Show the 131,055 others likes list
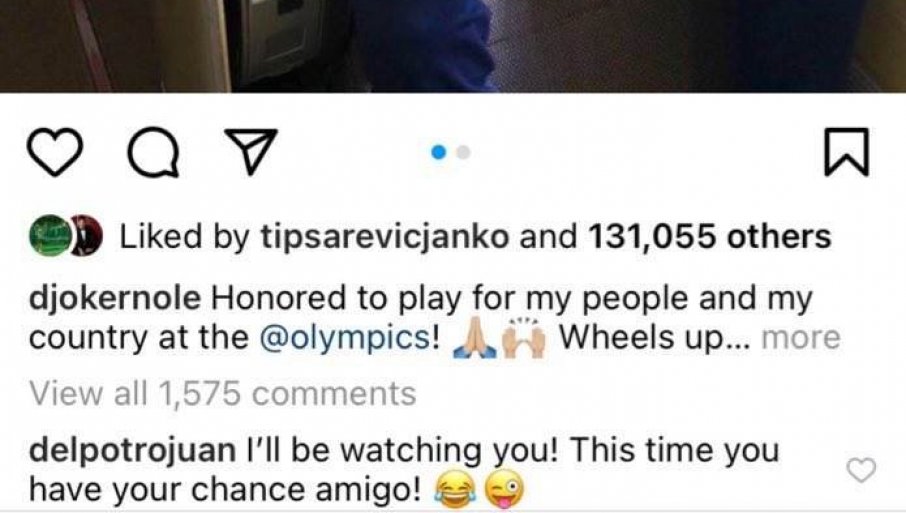This screenshot has height=513, width=906. pos(710,236)
